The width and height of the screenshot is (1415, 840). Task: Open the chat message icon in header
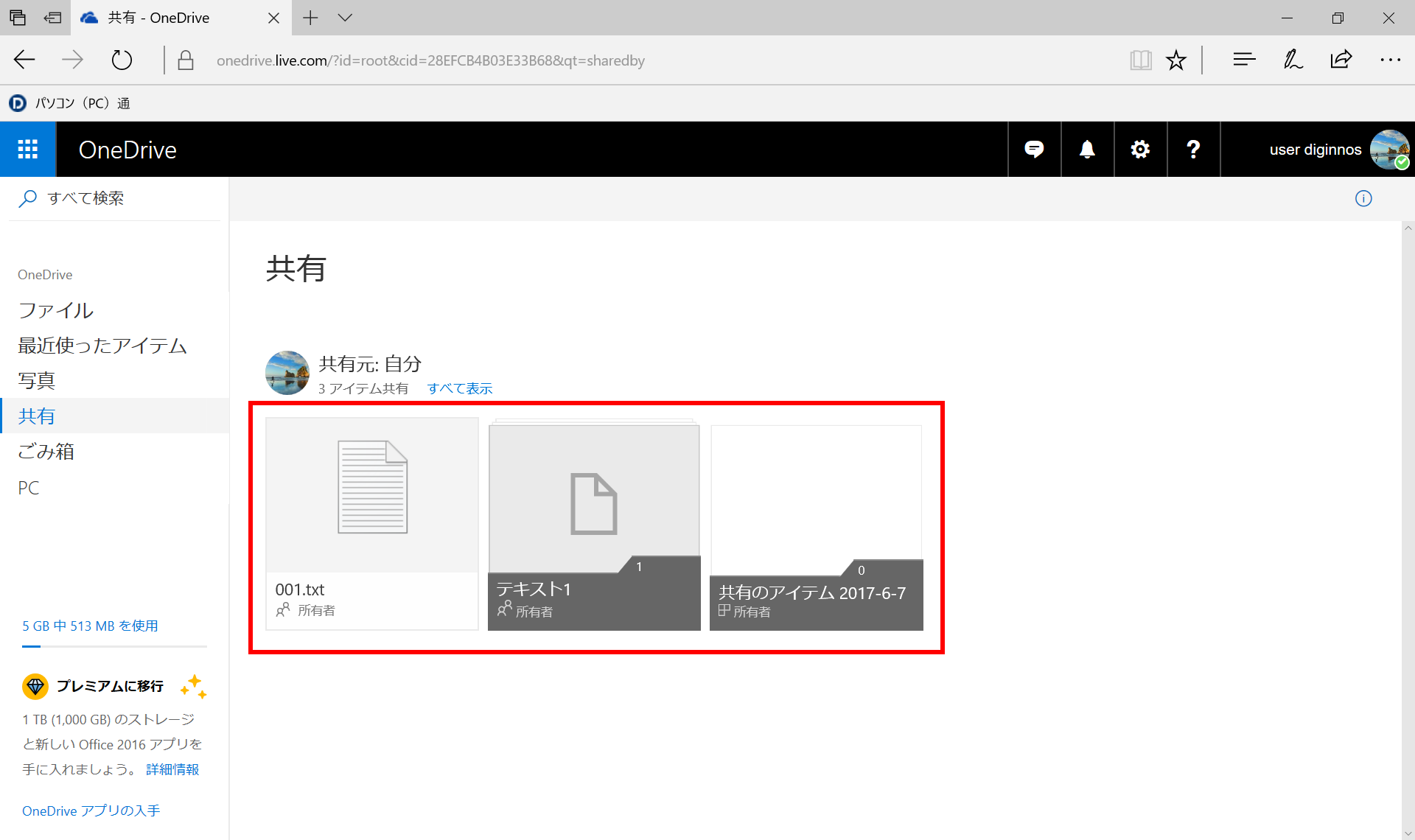click(1034, 150)
